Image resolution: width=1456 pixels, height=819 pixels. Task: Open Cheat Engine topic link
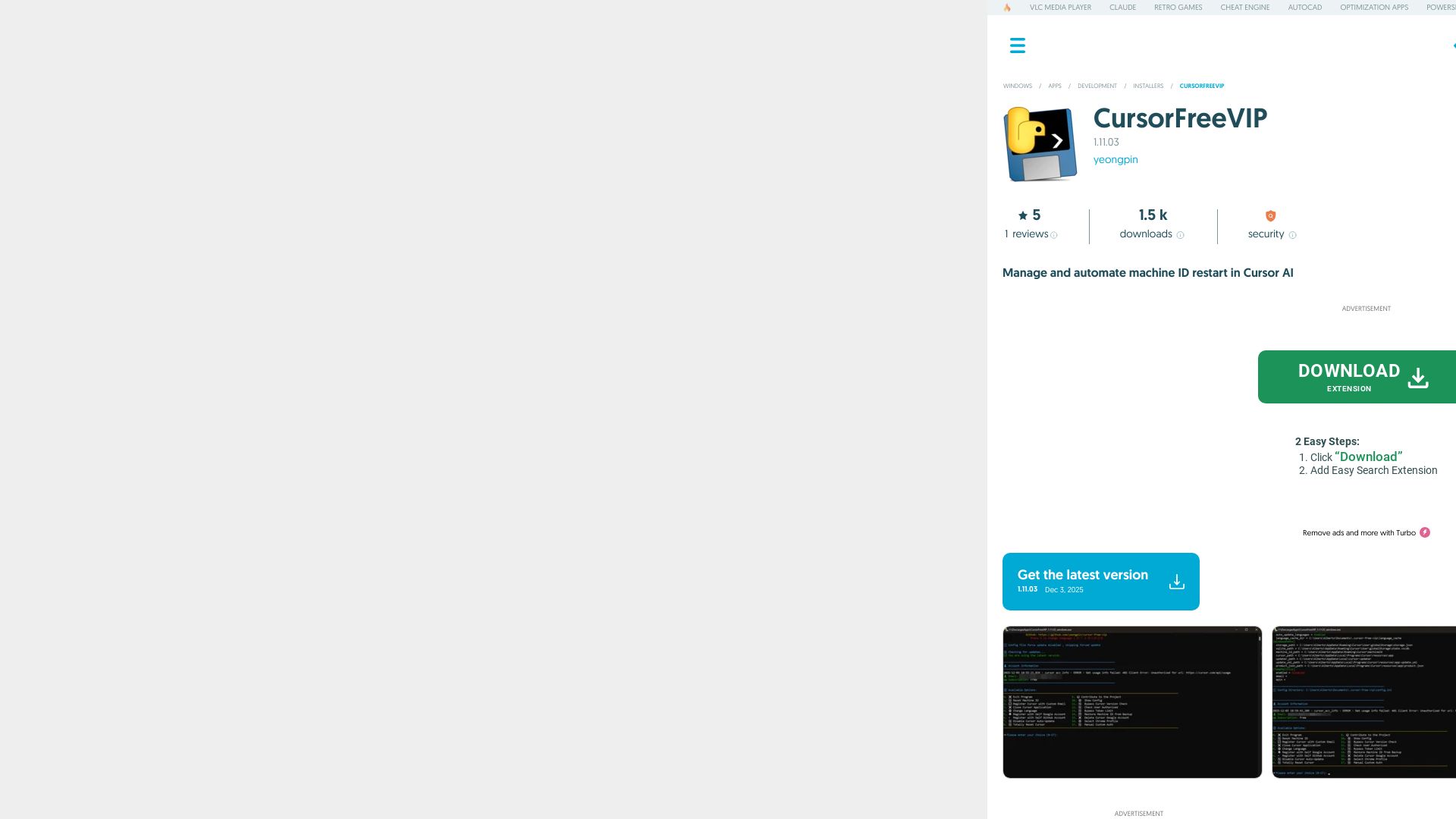pos(1244,8)
